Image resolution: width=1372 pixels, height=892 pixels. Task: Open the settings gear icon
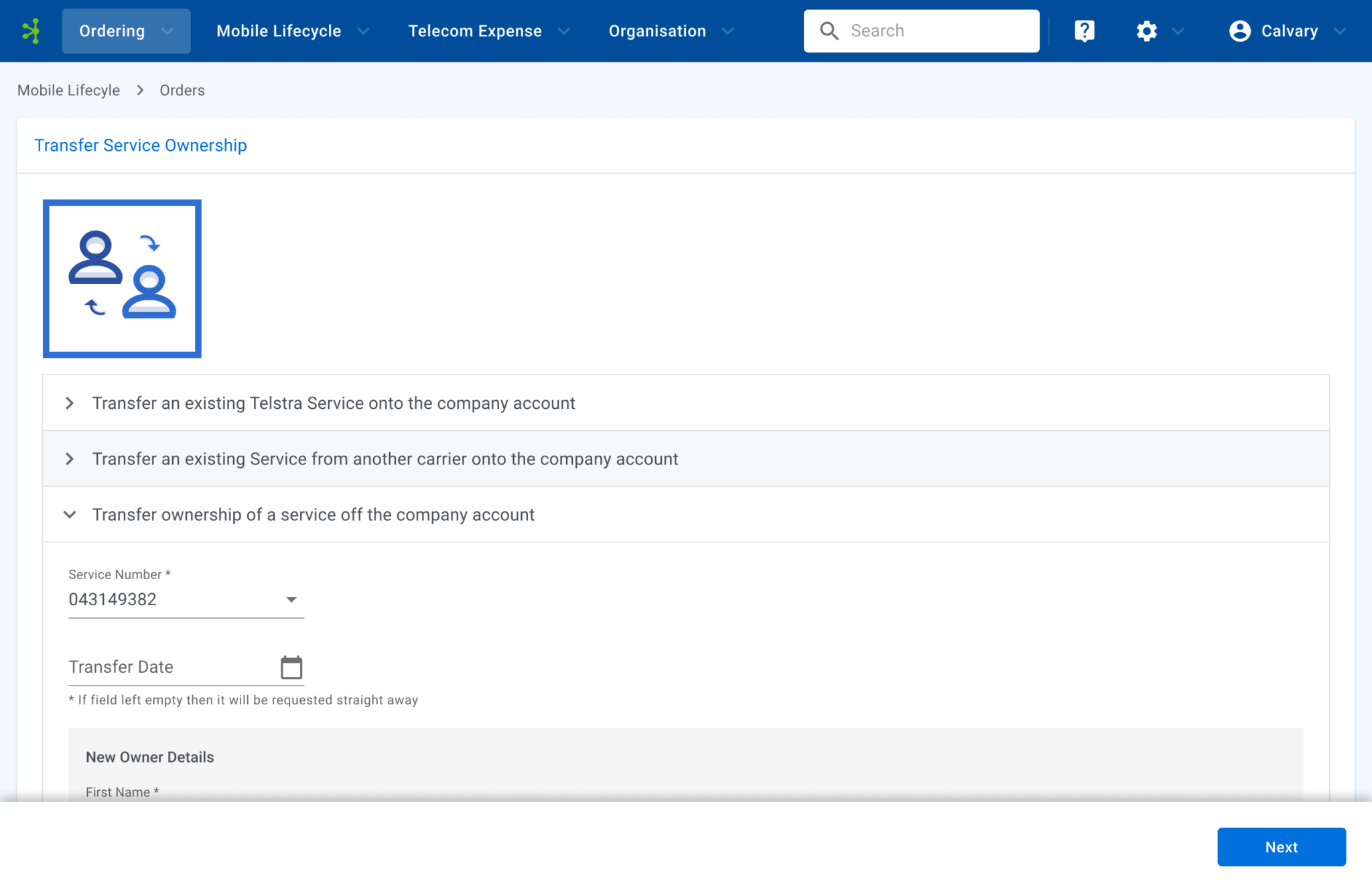pyautogui.click(x=1146, y=31)
